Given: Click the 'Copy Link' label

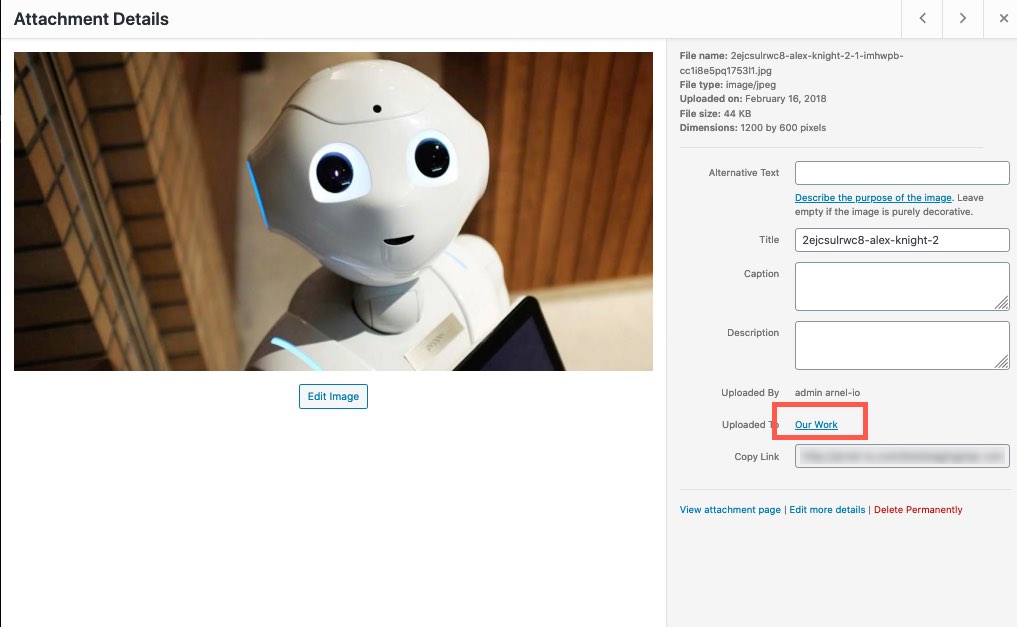Looking at the screenshot, I should (756, 456).
